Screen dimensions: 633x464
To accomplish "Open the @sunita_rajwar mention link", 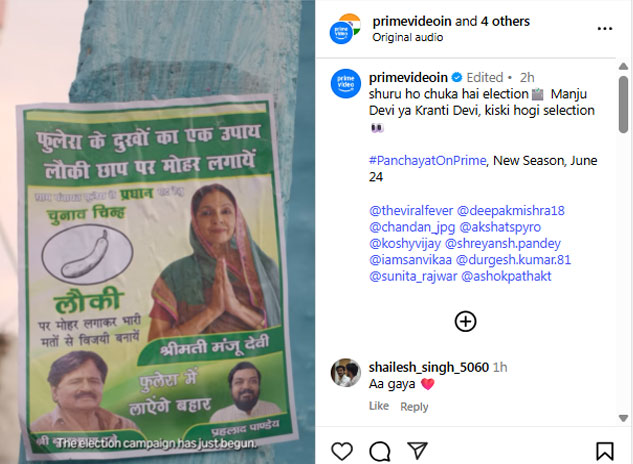I will pyautogui.click(x=413, y=276).
